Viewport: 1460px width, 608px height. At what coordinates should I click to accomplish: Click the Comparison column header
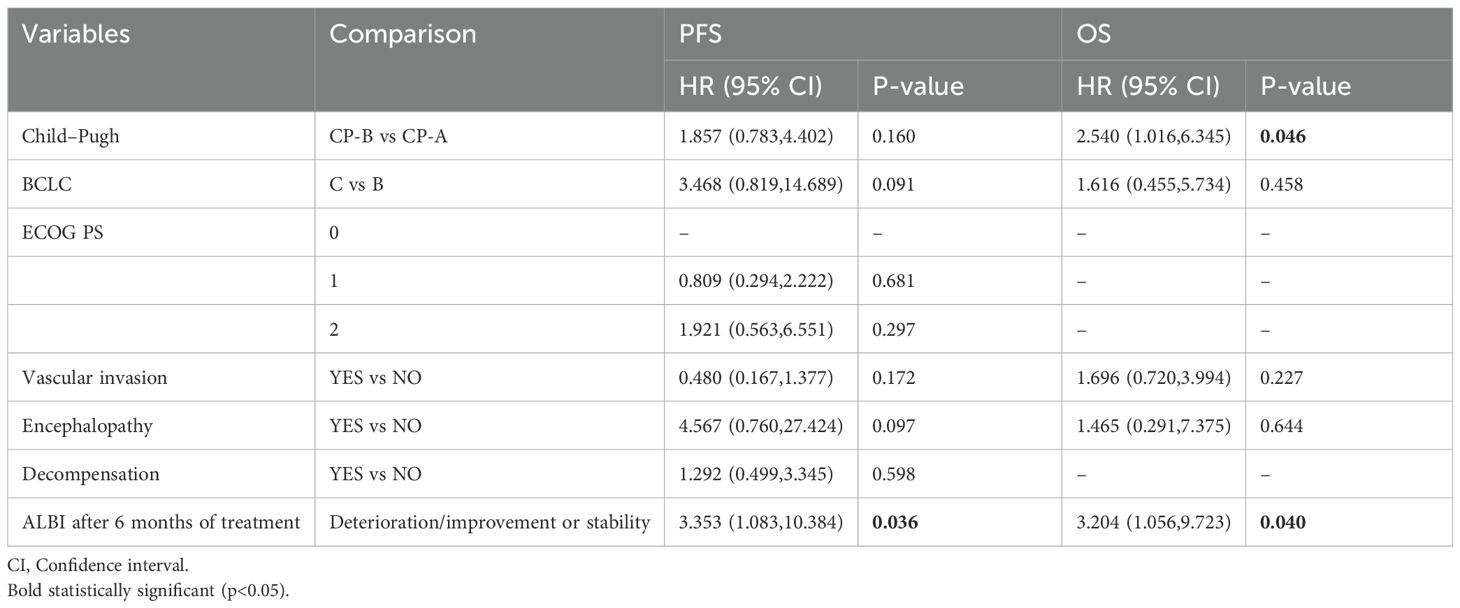[x=403, y=34]
